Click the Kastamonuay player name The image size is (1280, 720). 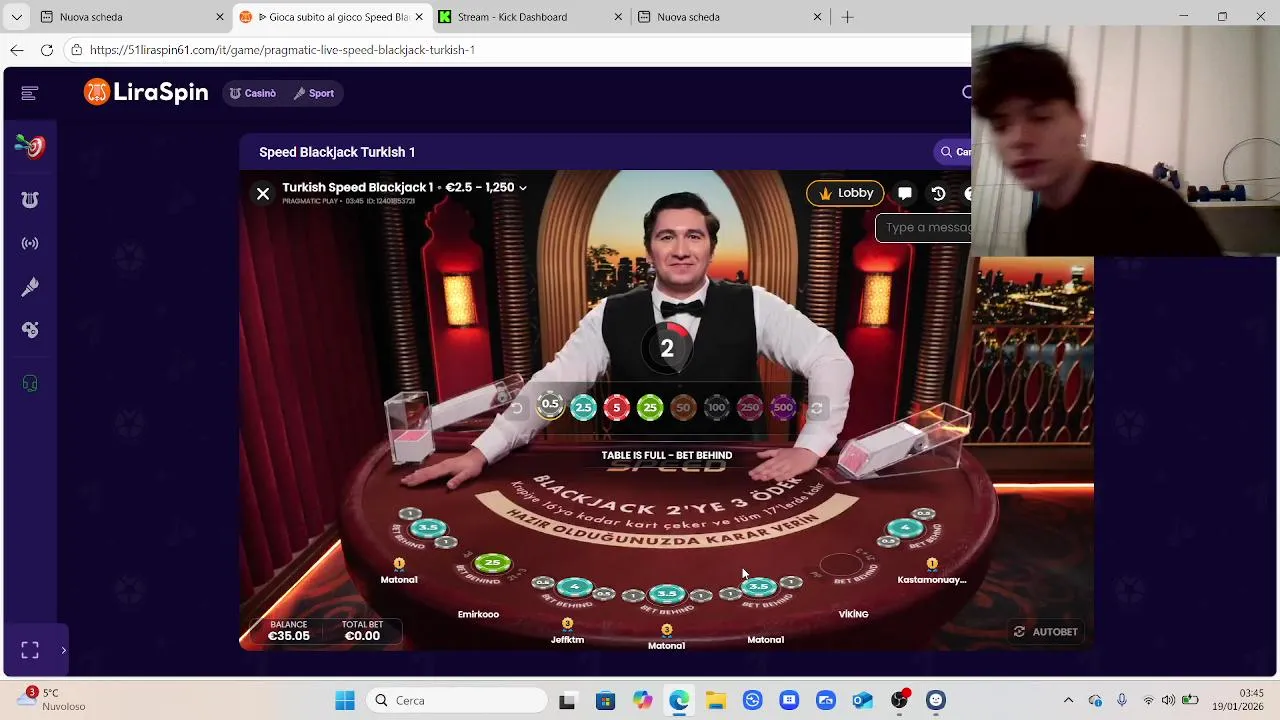point(932,580)
